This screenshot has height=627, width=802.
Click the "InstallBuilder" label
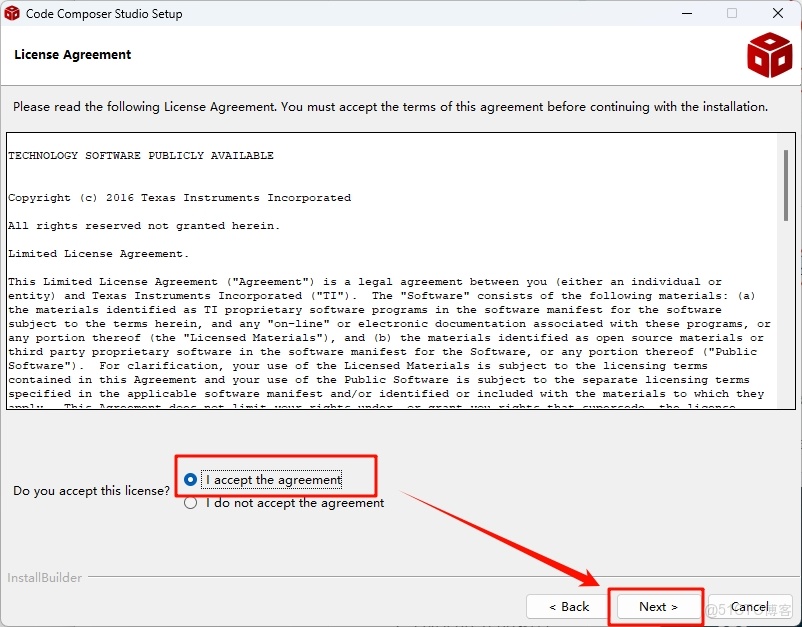[x=44, y=577]
